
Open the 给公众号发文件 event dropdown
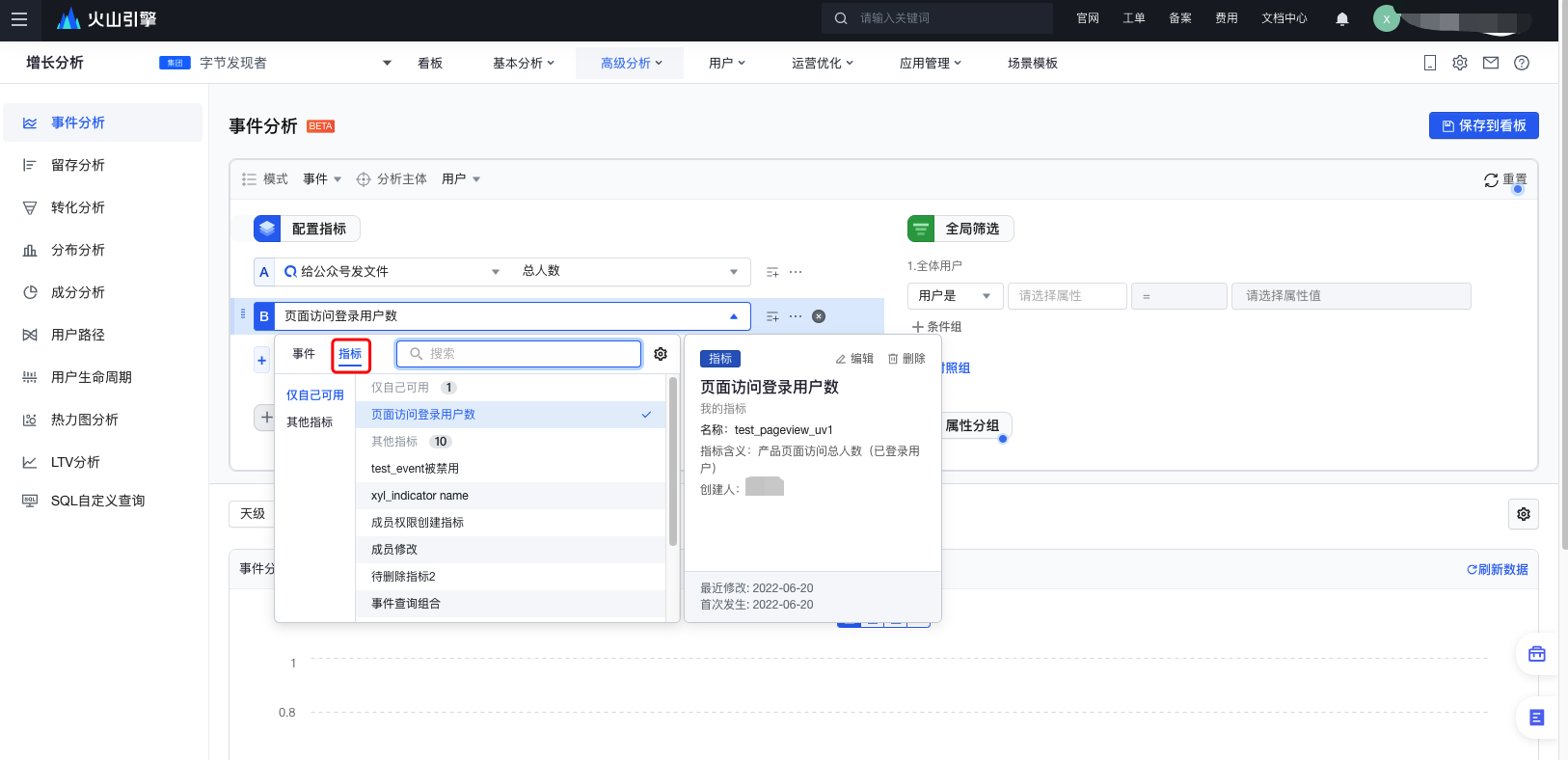(392, 272)
